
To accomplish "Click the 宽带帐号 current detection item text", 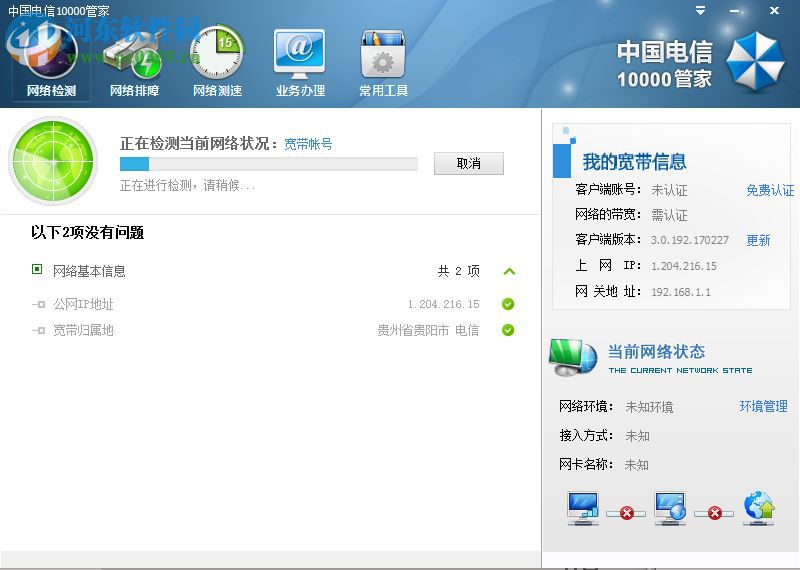I will point(308,144).
